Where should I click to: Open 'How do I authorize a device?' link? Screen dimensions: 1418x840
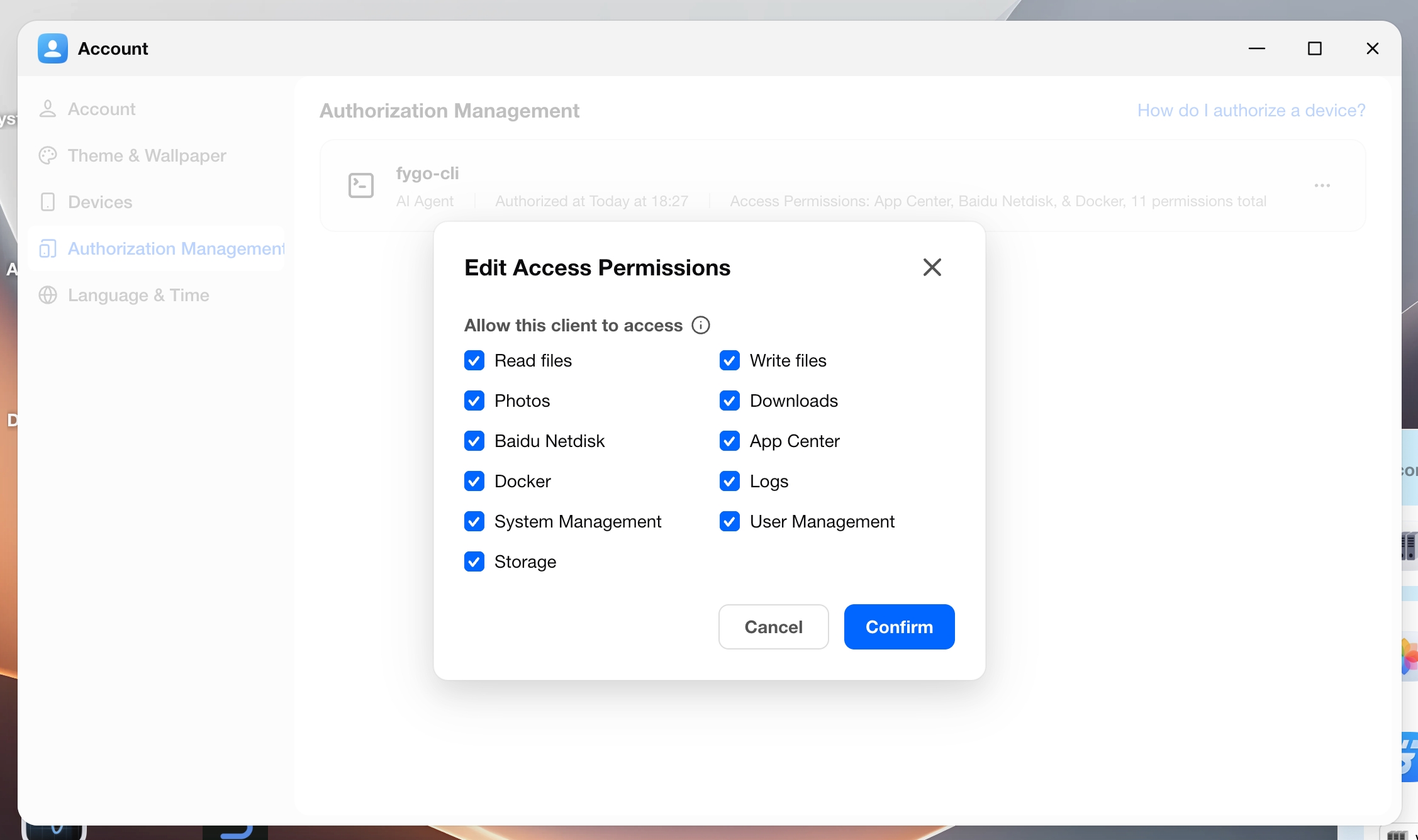[x=1251, y=110]
